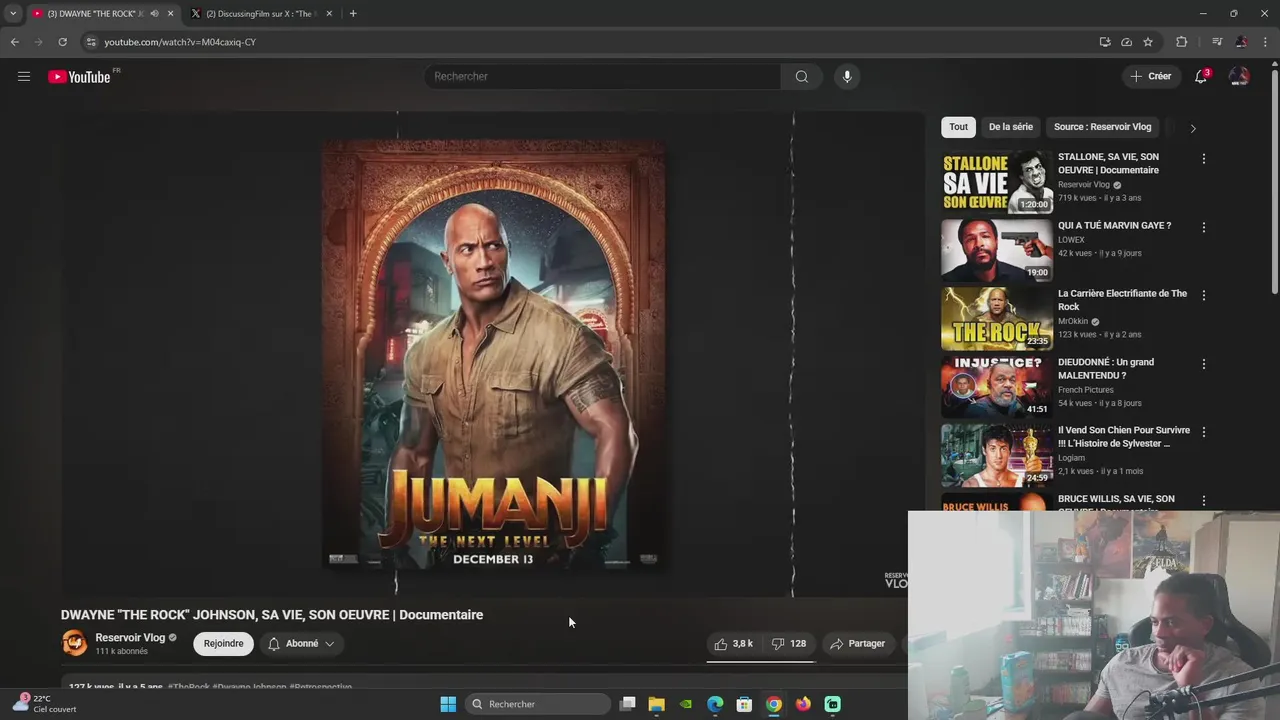Bookmark this page with the star

coord(1148,42)
